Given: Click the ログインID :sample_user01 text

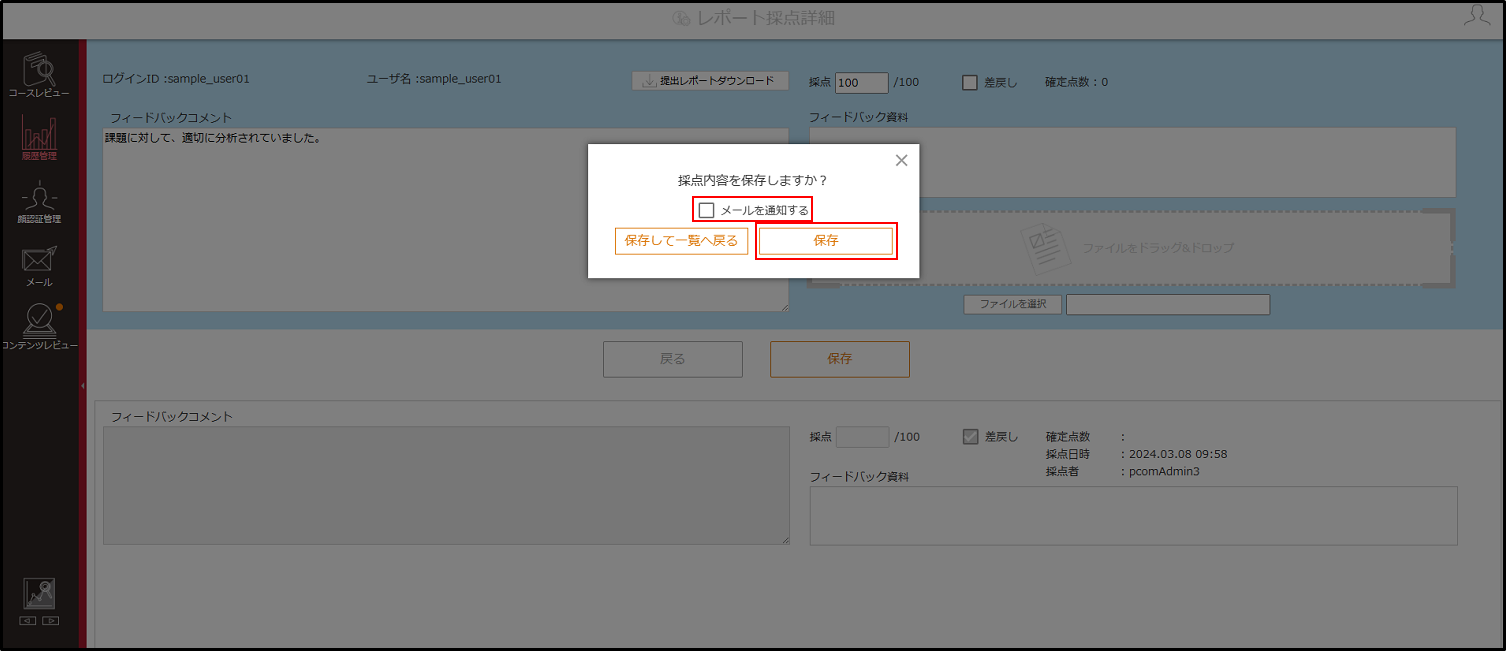Looking at the screenshot, I should pos(176,79).
